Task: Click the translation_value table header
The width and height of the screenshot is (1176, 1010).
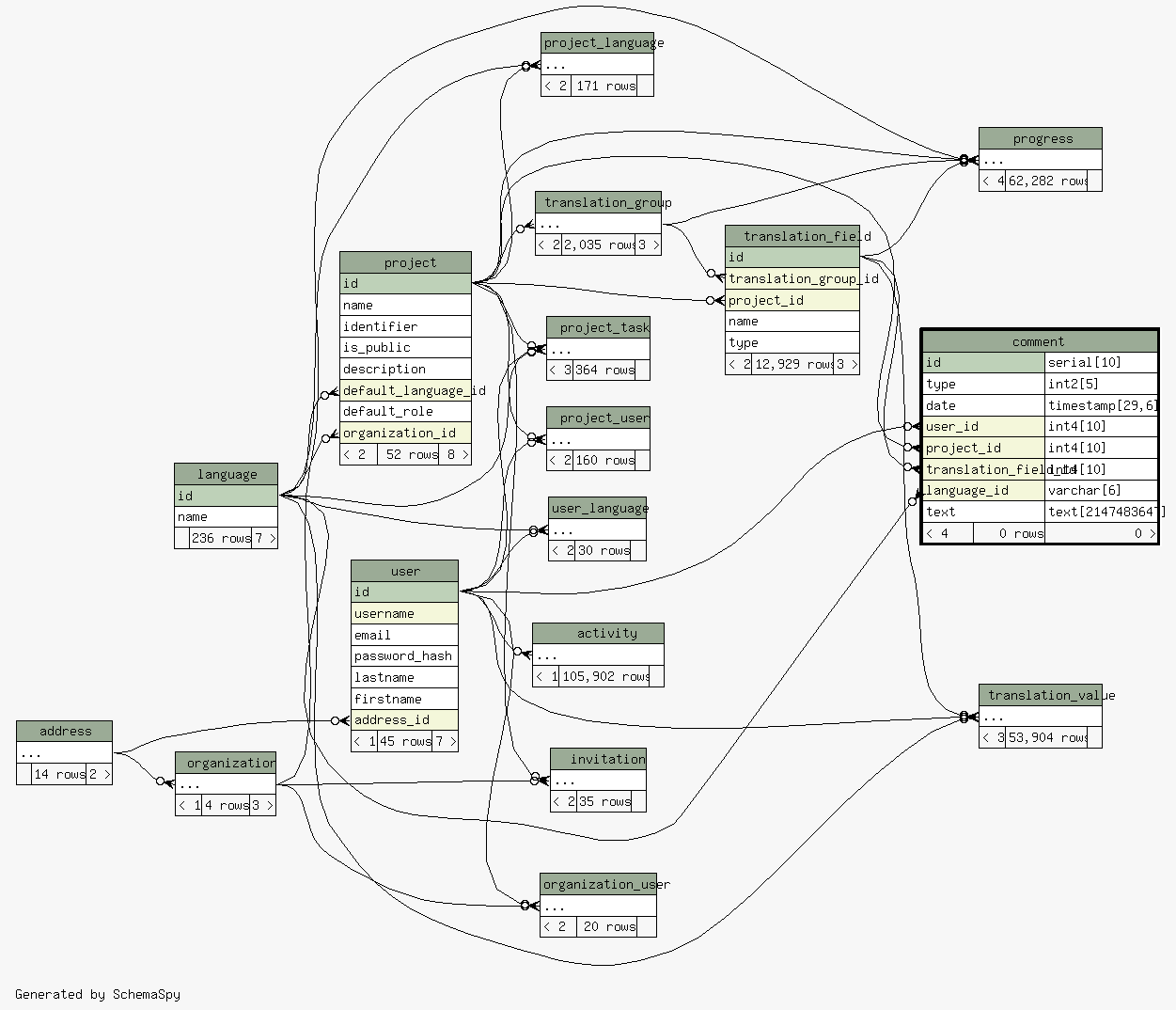Action: (x=1040, y=695)
